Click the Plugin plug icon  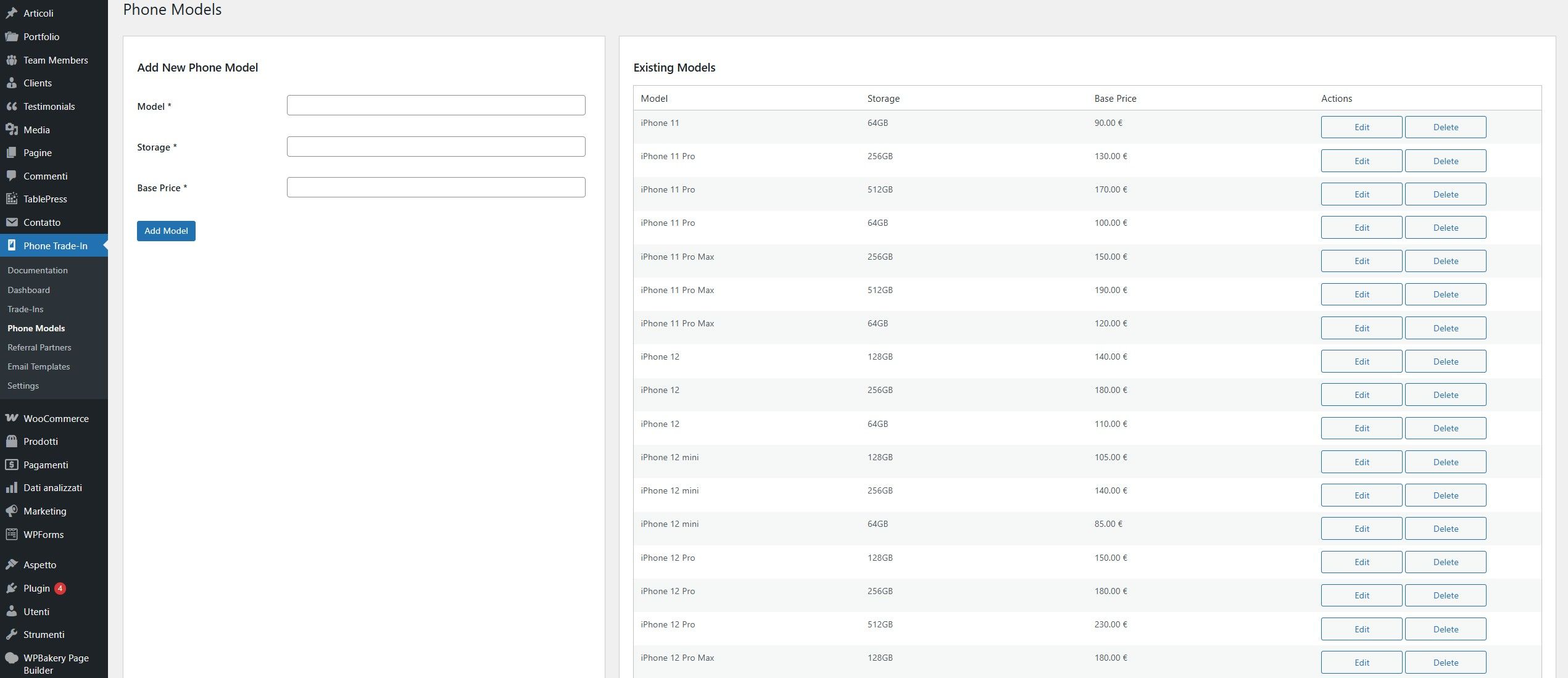click(11, 589)
